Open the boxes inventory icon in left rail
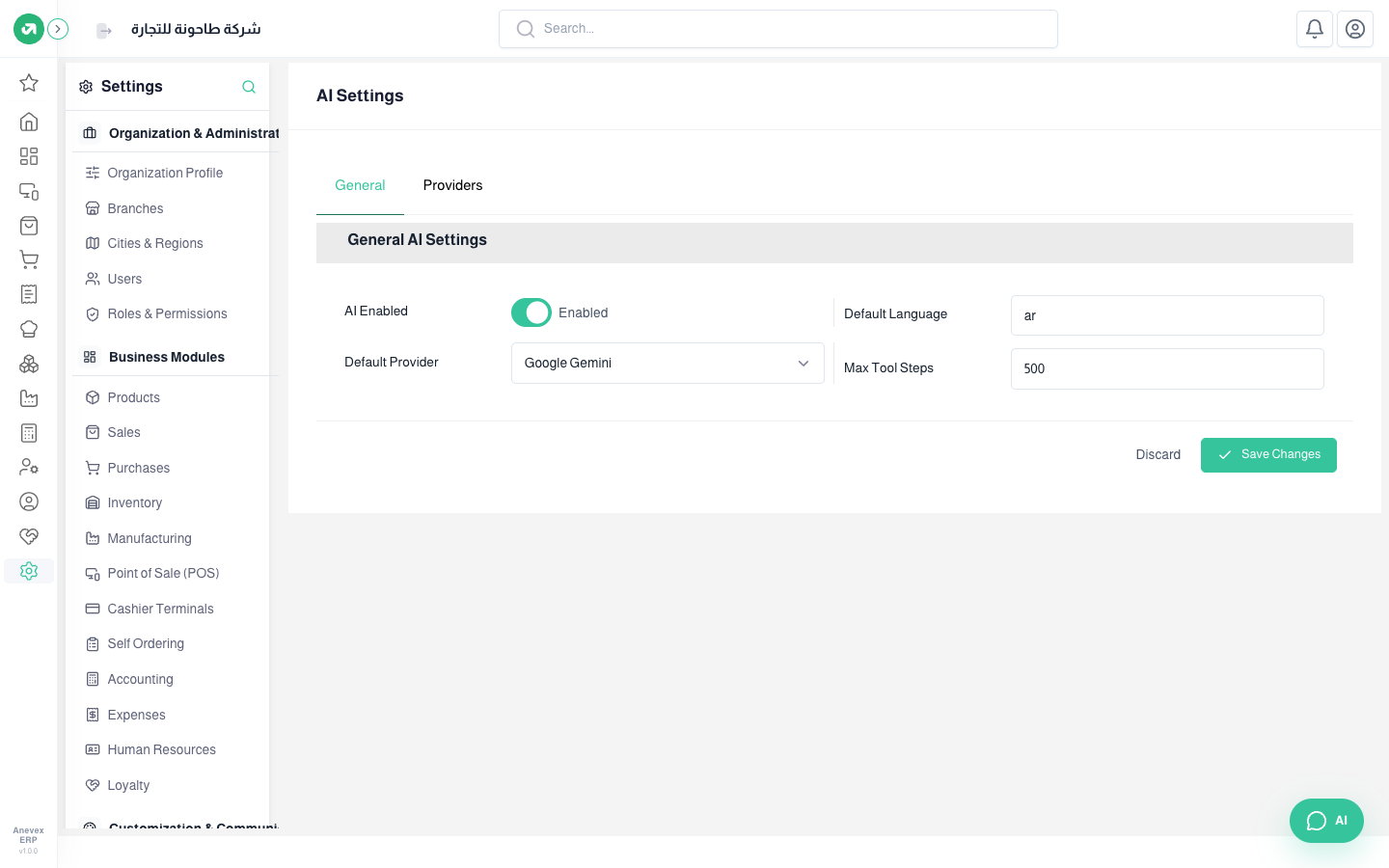This screenshot has height=868, width=1389. point(29,364)
